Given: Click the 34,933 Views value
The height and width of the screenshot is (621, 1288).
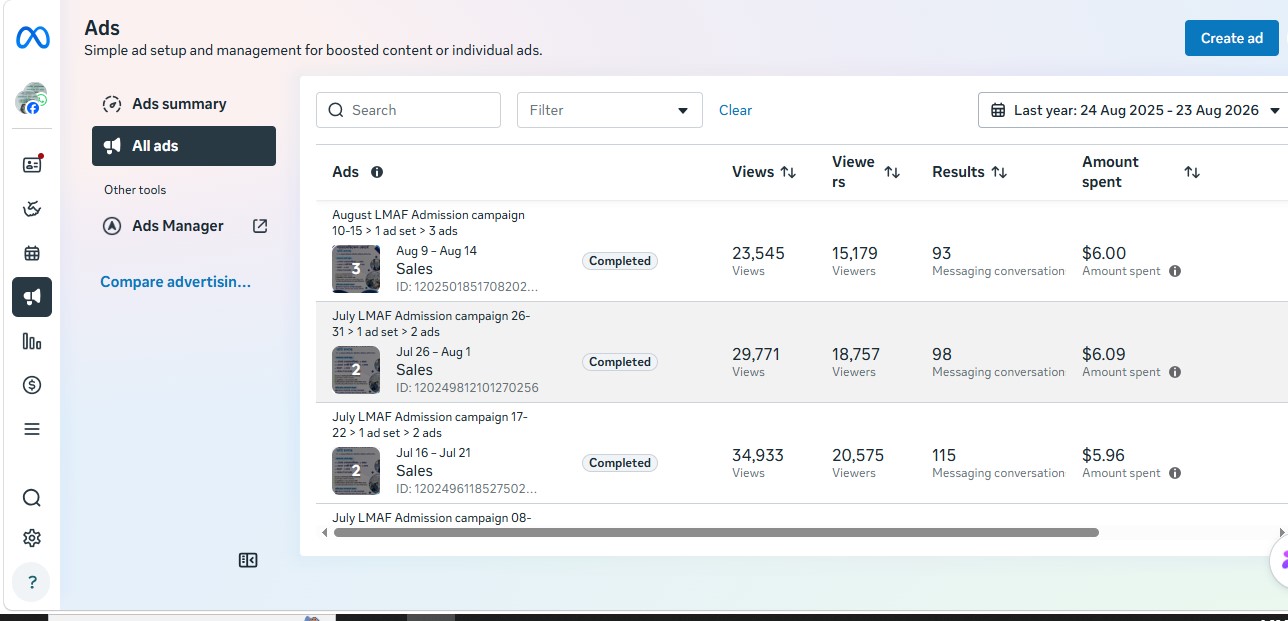Looking at the screenshot, I should pyautogui.click(x=758, y=455).
